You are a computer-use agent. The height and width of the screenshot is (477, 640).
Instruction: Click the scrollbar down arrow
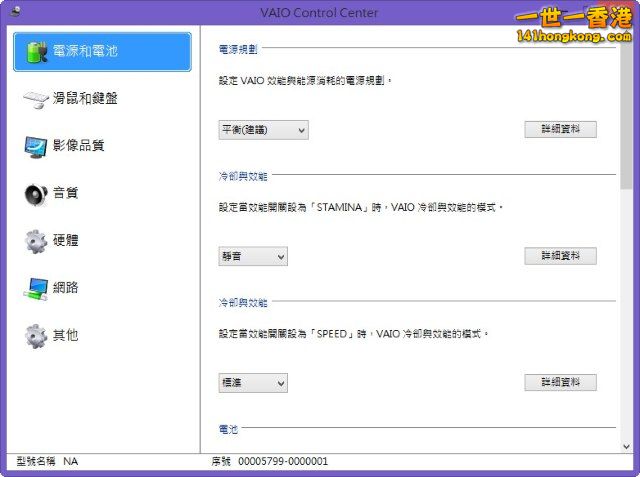626,446
